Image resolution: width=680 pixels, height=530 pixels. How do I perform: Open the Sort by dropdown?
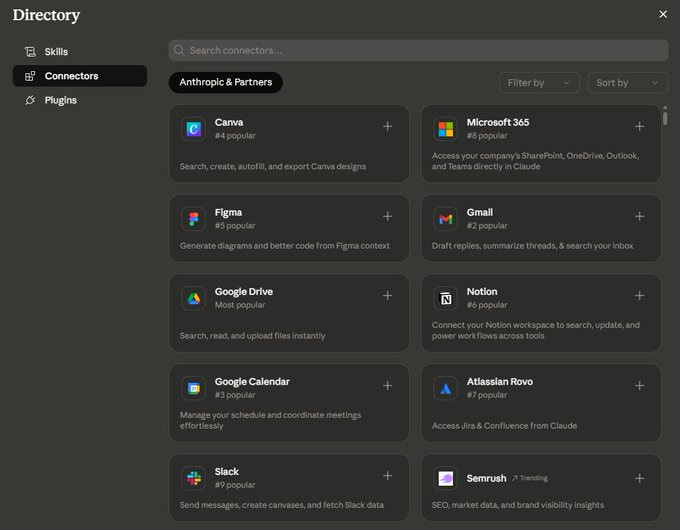tap(628, 83)
